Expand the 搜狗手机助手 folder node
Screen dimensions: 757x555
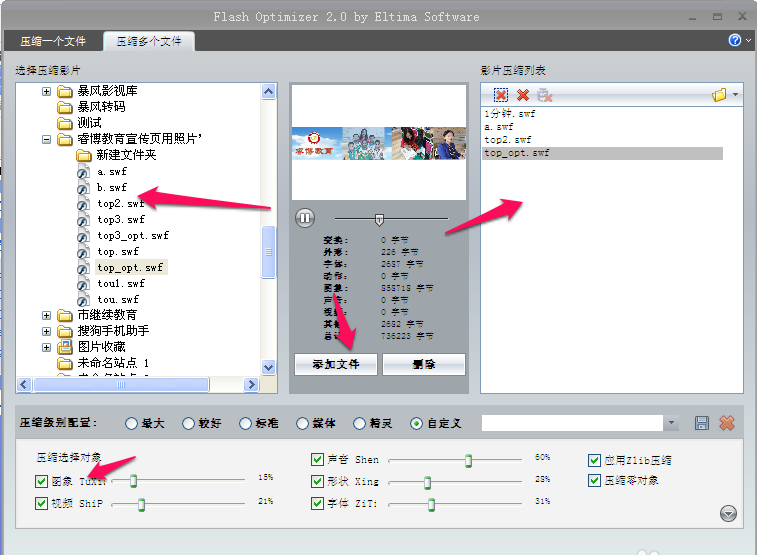[x=46, y=332]
